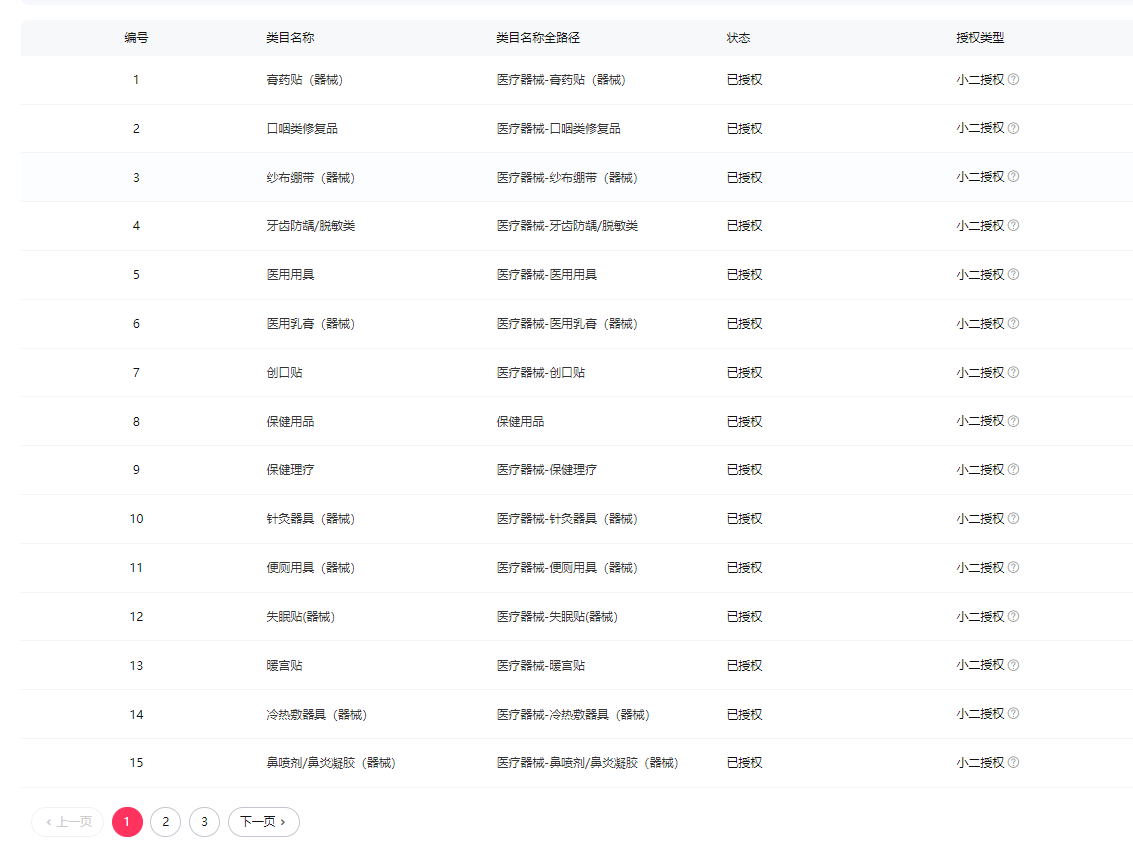1133x842 pixels.
Task: Click help icon in 保健理疗 row
Action: pyautogui.click(x=1013, y=469)
